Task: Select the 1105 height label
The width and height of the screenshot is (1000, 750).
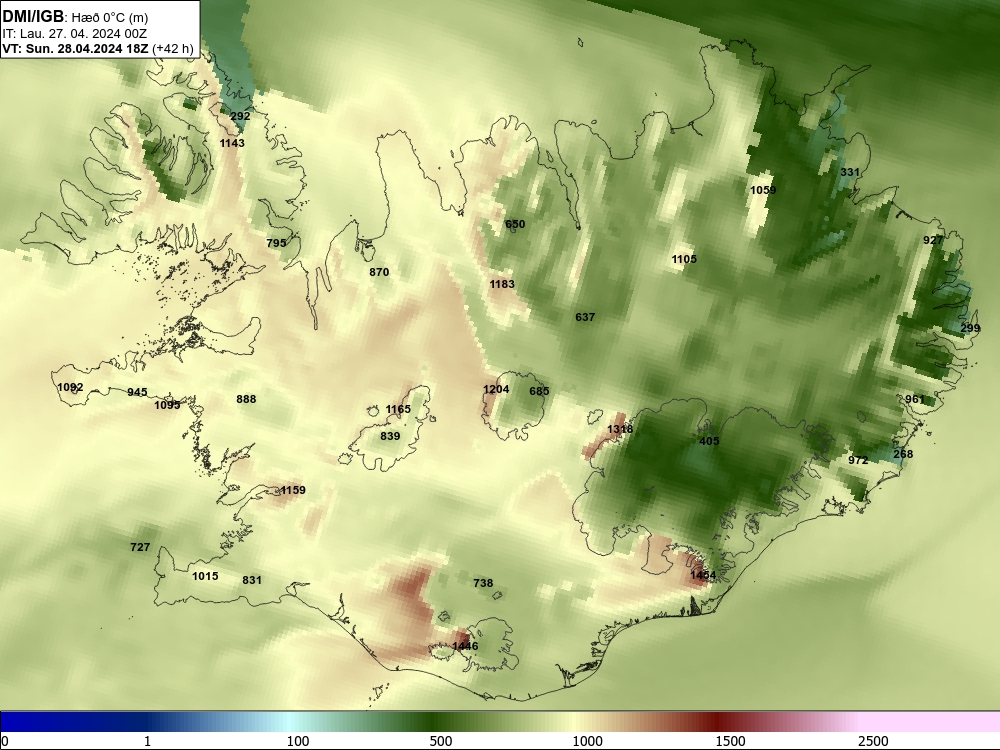Action: 684,259
